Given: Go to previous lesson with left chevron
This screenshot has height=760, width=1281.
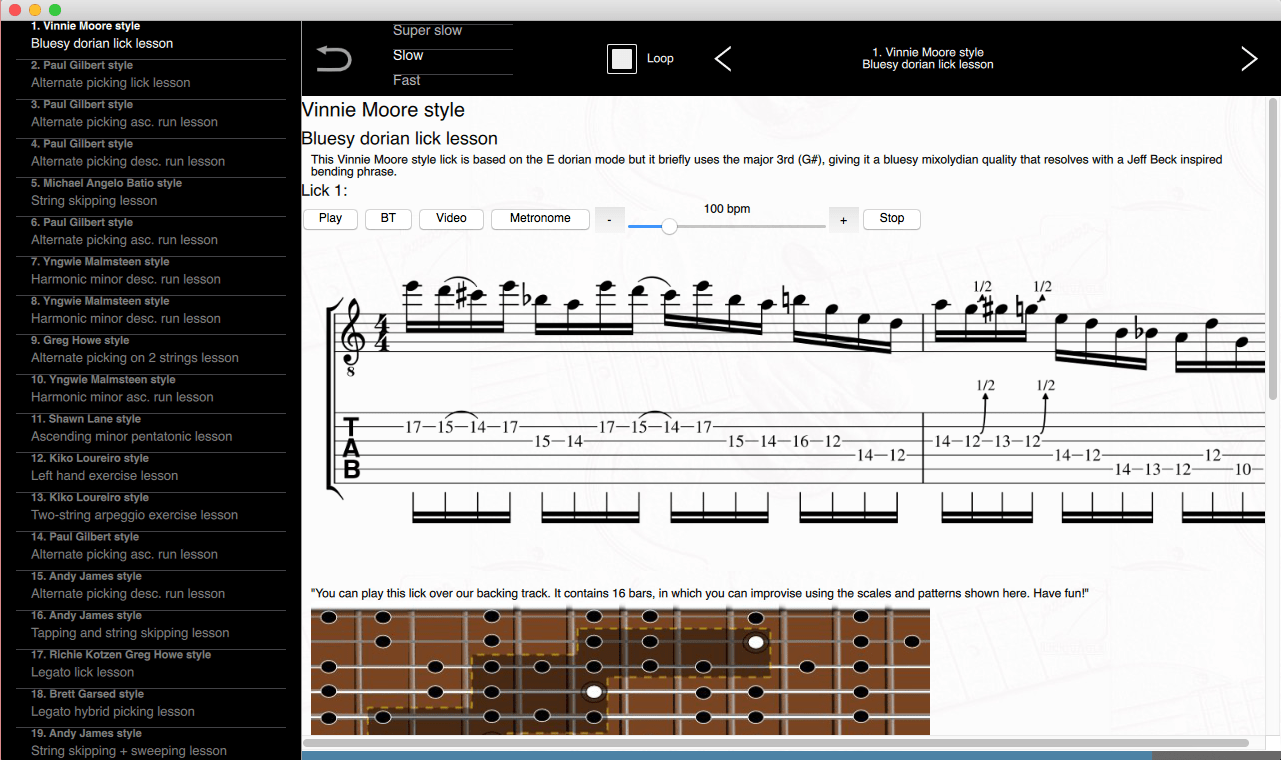Looking at the screenshot, I should click(x=723, y=59).
